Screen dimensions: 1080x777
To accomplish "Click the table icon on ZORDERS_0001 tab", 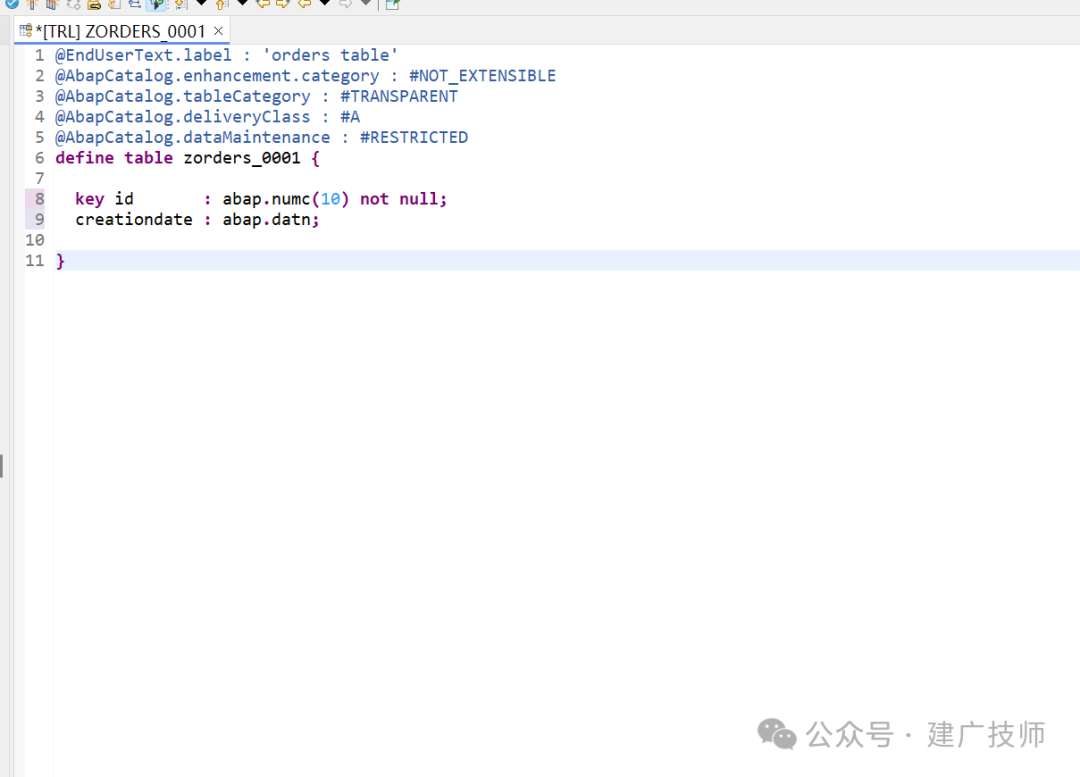I will [25, 30].
